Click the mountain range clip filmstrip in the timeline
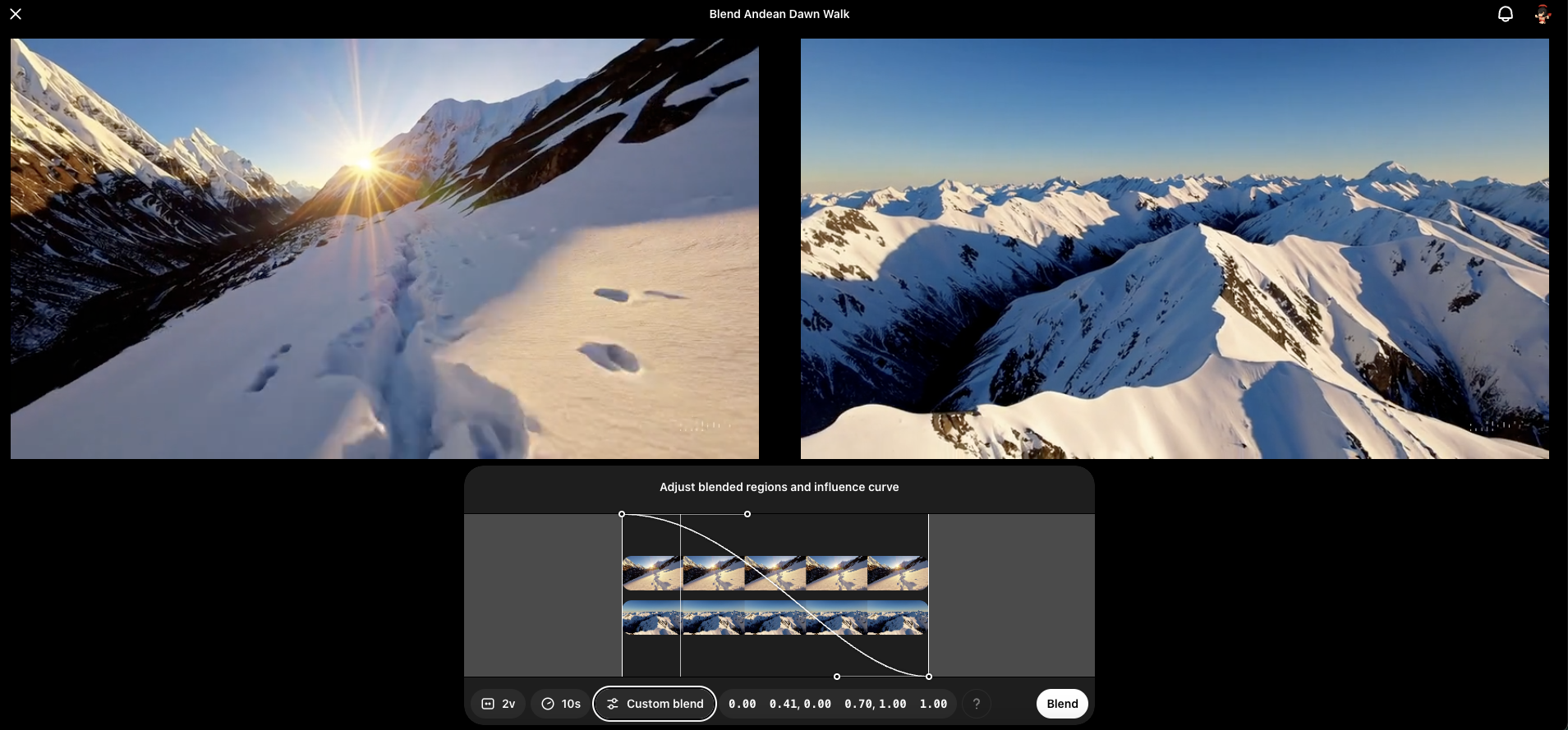 click(775, 618)
